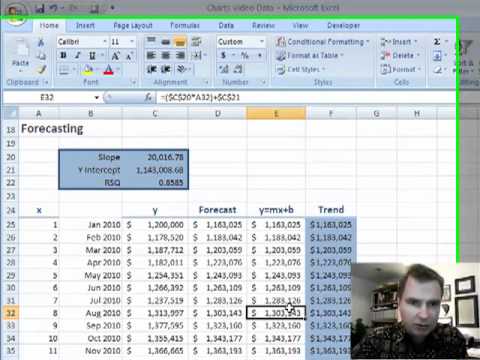The height and width of the screenshot is (360, 480).
Task: Align text to the left
Action: pyautogui.click(x=151, y=55)
